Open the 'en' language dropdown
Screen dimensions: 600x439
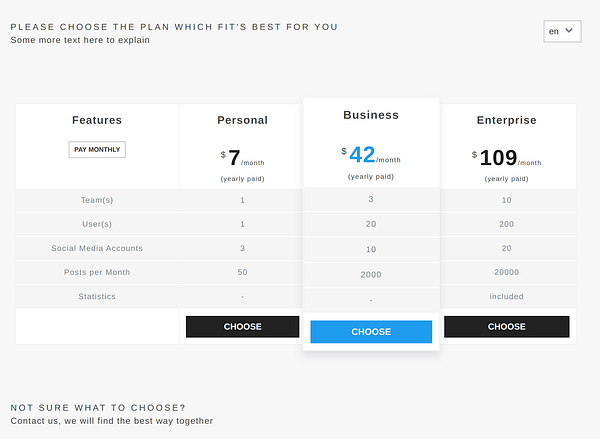[x=561, y=31]
